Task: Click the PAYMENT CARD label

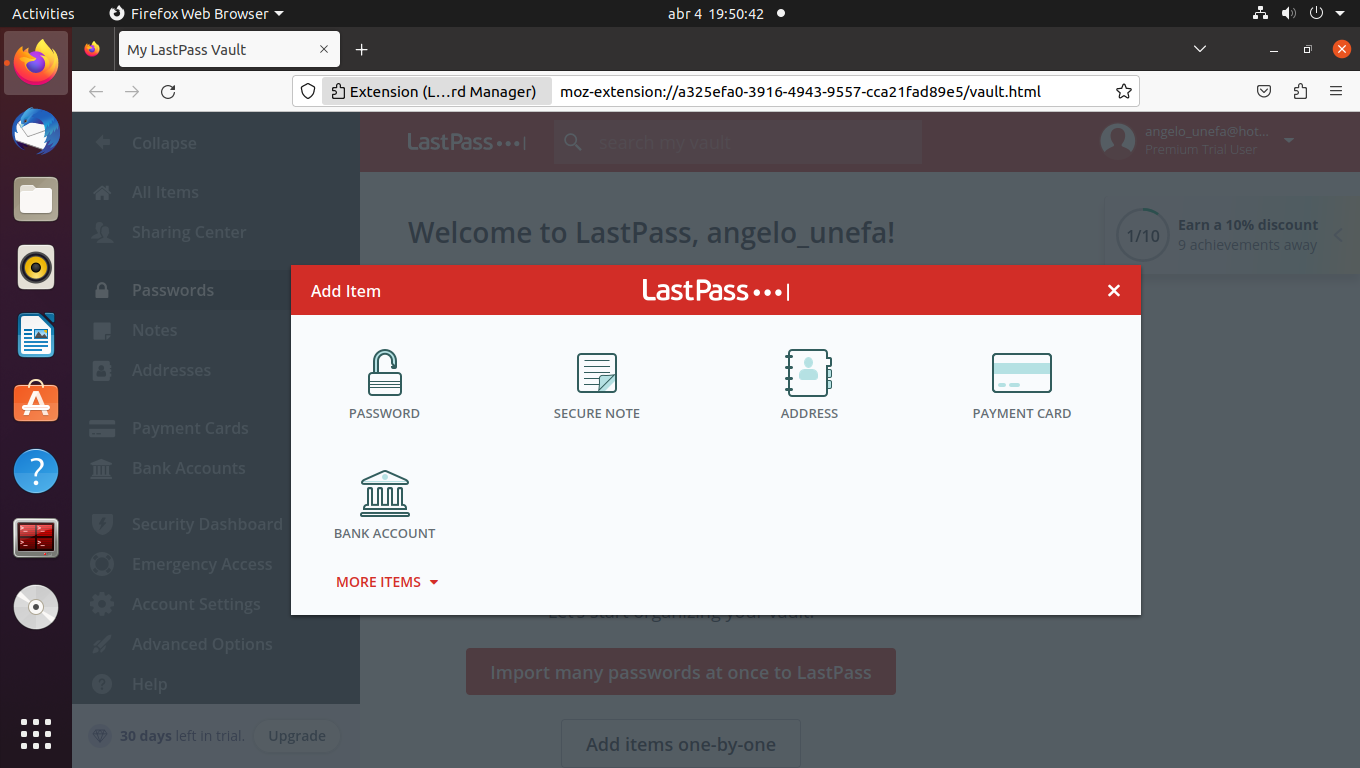Action: [1022, 413]
